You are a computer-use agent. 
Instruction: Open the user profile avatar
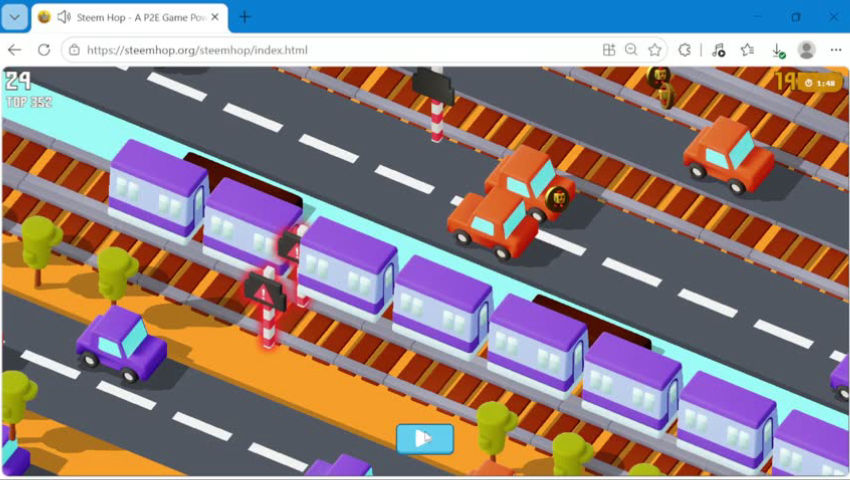807,50
